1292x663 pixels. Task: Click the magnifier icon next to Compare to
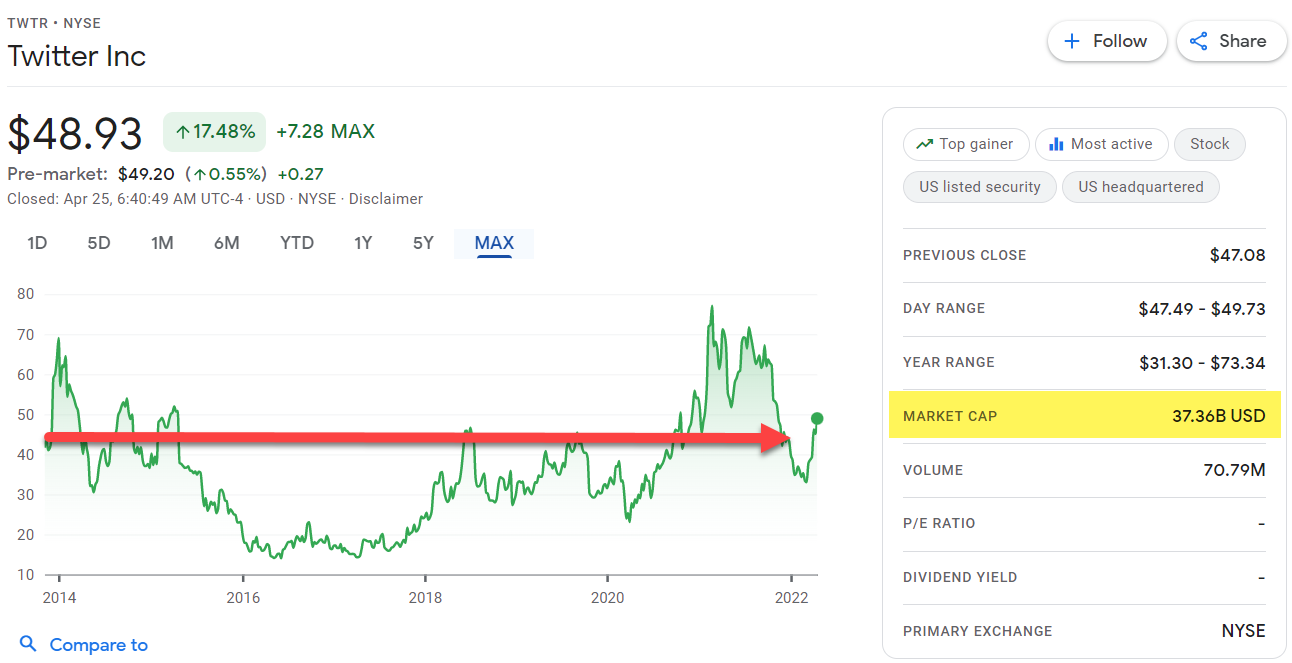tap(28, 644)
